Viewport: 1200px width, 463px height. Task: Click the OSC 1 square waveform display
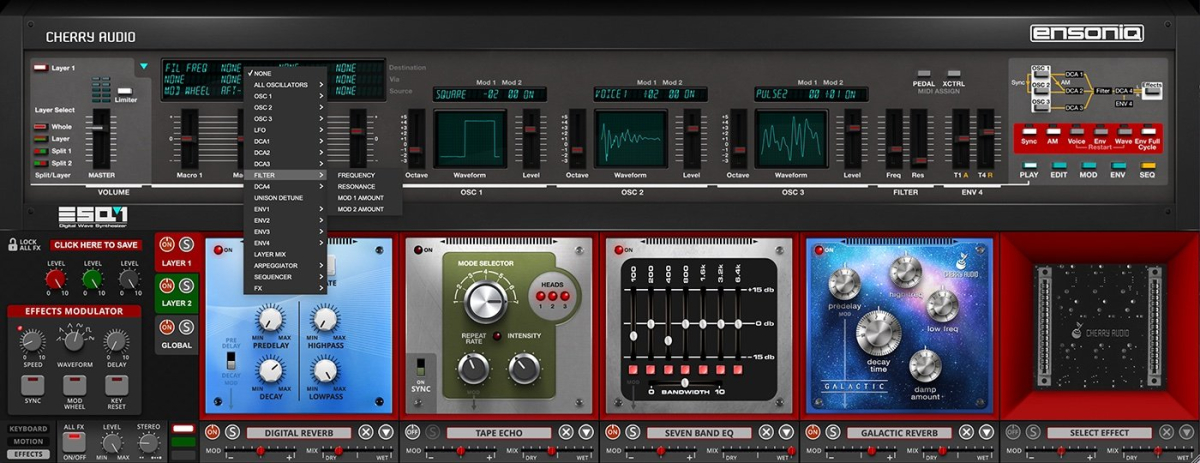[x=470, y=139]
